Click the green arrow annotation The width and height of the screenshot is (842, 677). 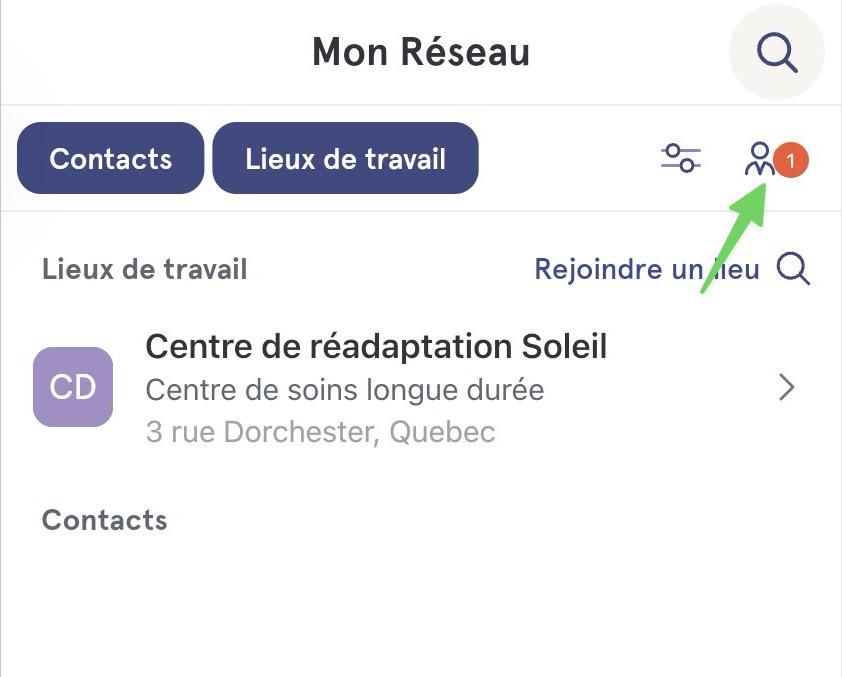pos(736,236)
